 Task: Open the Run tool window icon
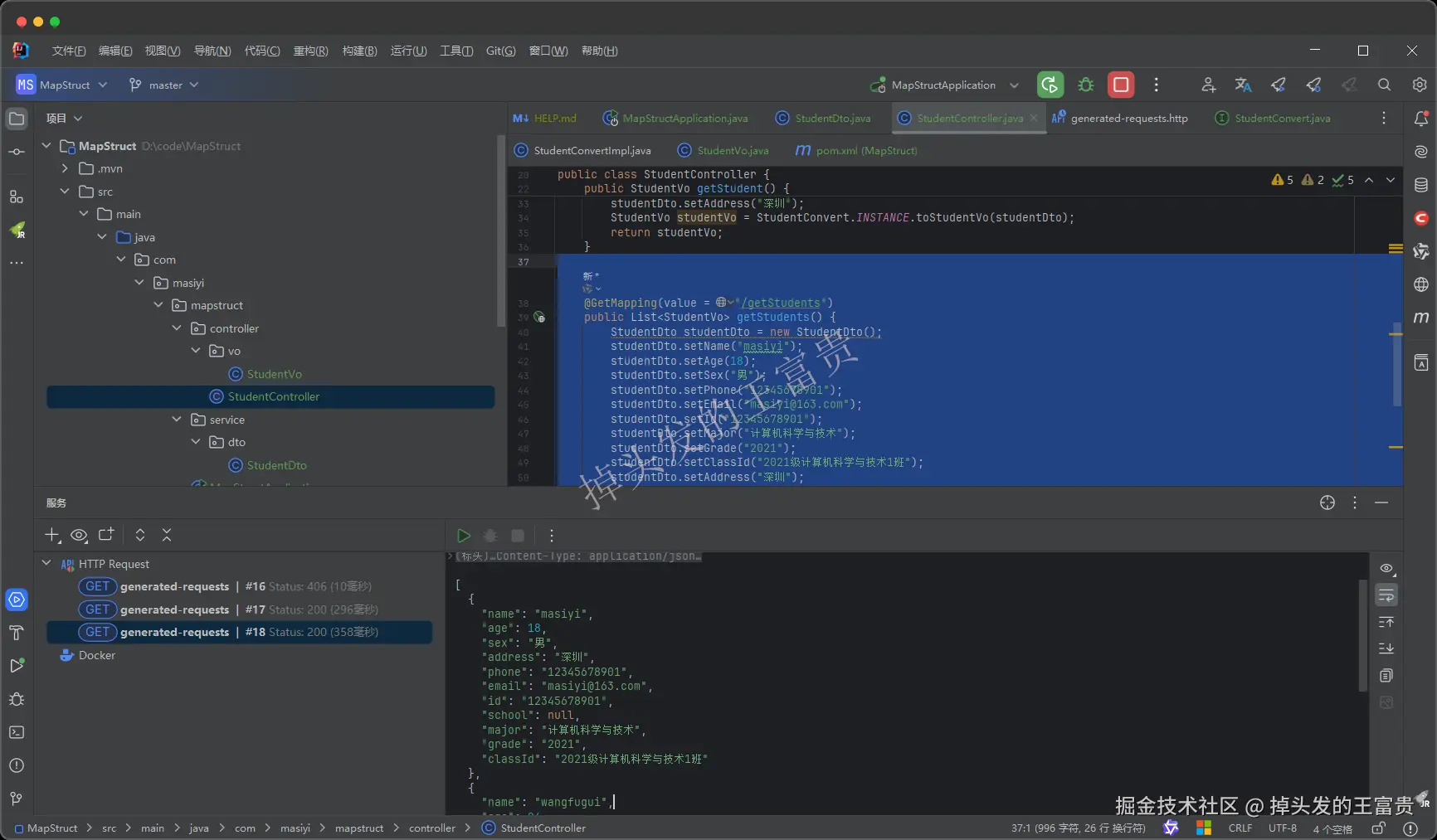tap(17, 666)
